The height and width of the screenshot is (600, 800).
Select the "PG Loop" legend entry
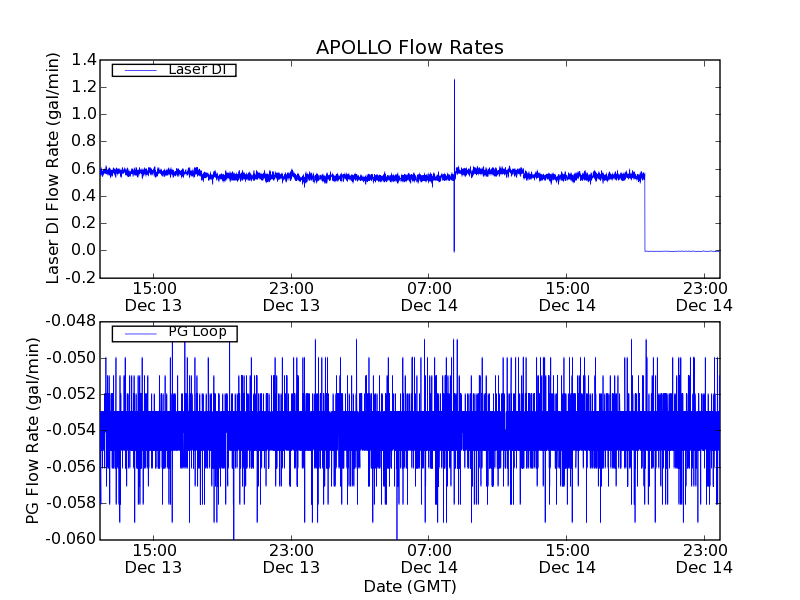(174, 333)
